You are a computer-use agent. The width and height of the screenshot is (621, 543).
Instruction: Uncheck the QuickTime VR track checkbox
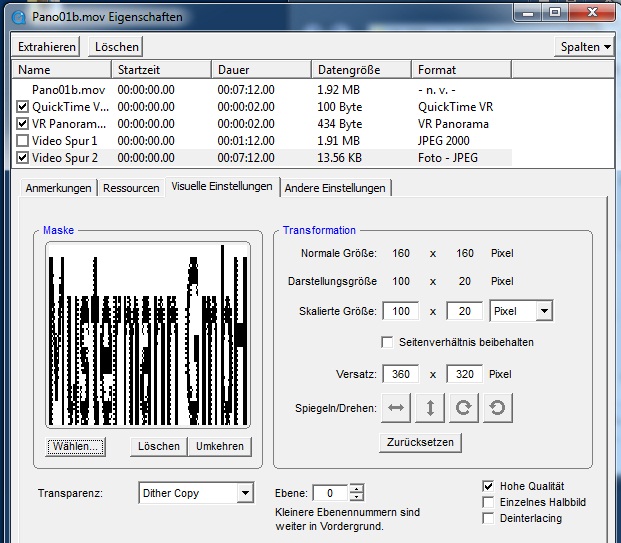22,107
